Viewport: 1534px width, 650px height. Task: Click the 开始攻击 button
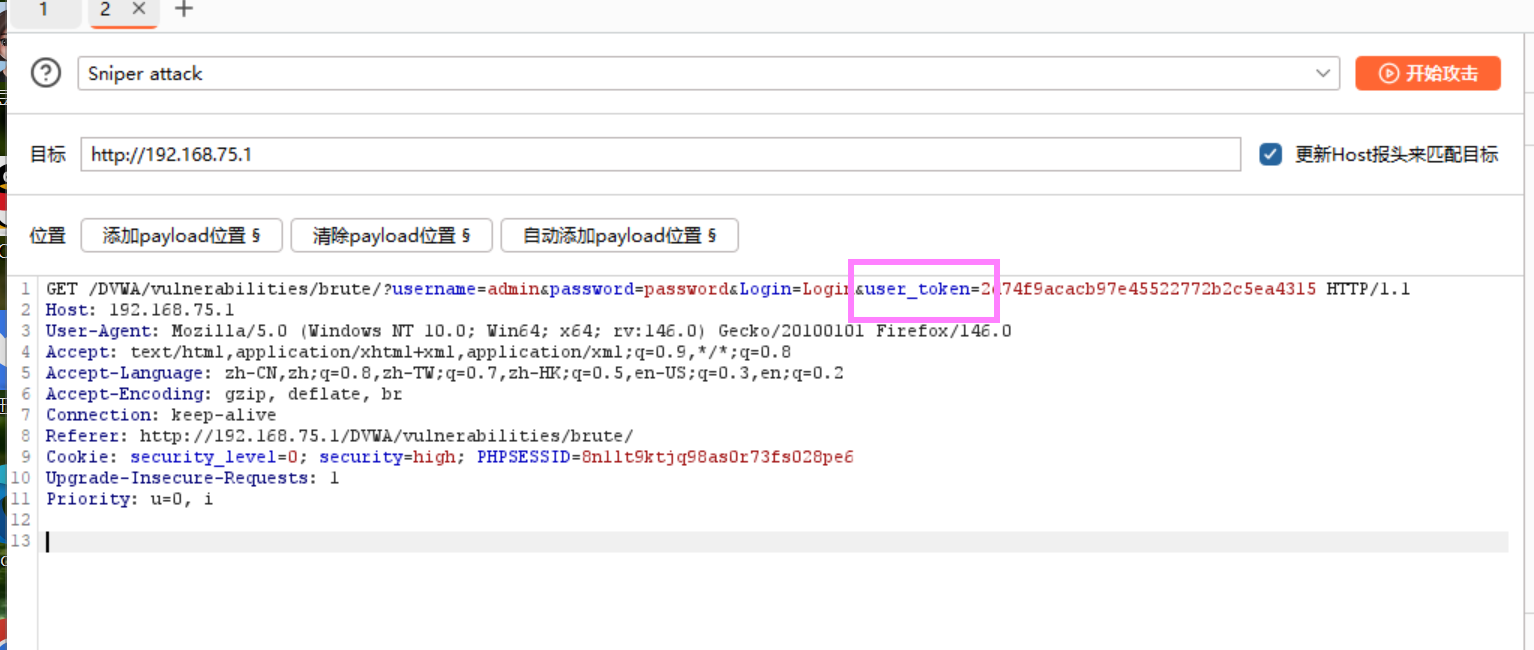[1428, 73]
